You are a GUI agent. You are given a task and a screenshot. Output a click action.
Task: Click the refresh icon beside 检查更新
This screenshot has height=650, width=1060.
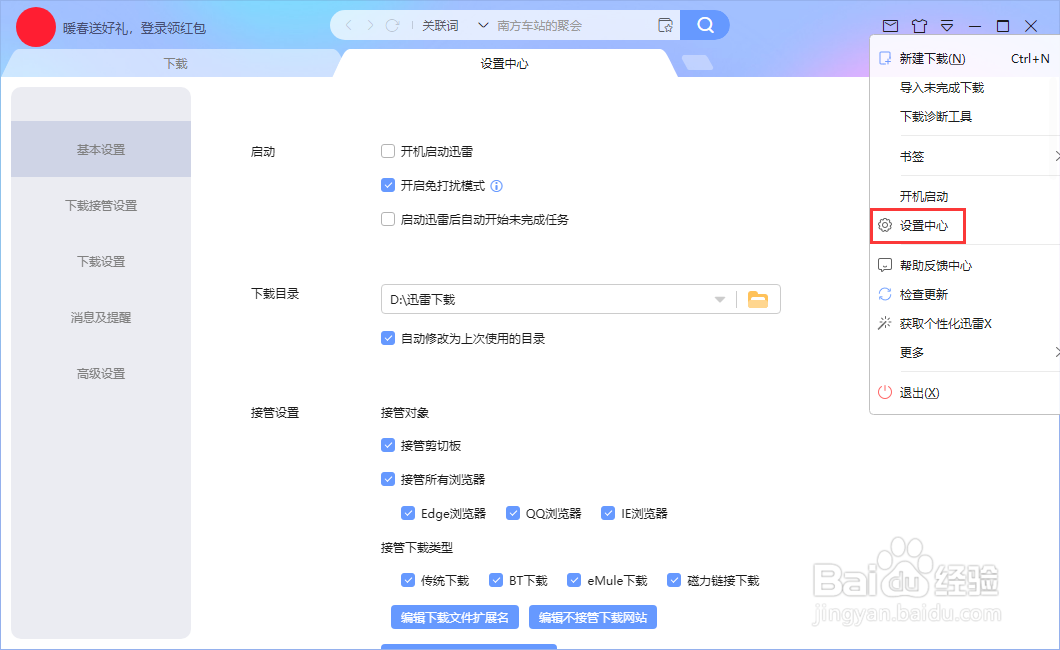pyautogui.click(x=885, y=294)
